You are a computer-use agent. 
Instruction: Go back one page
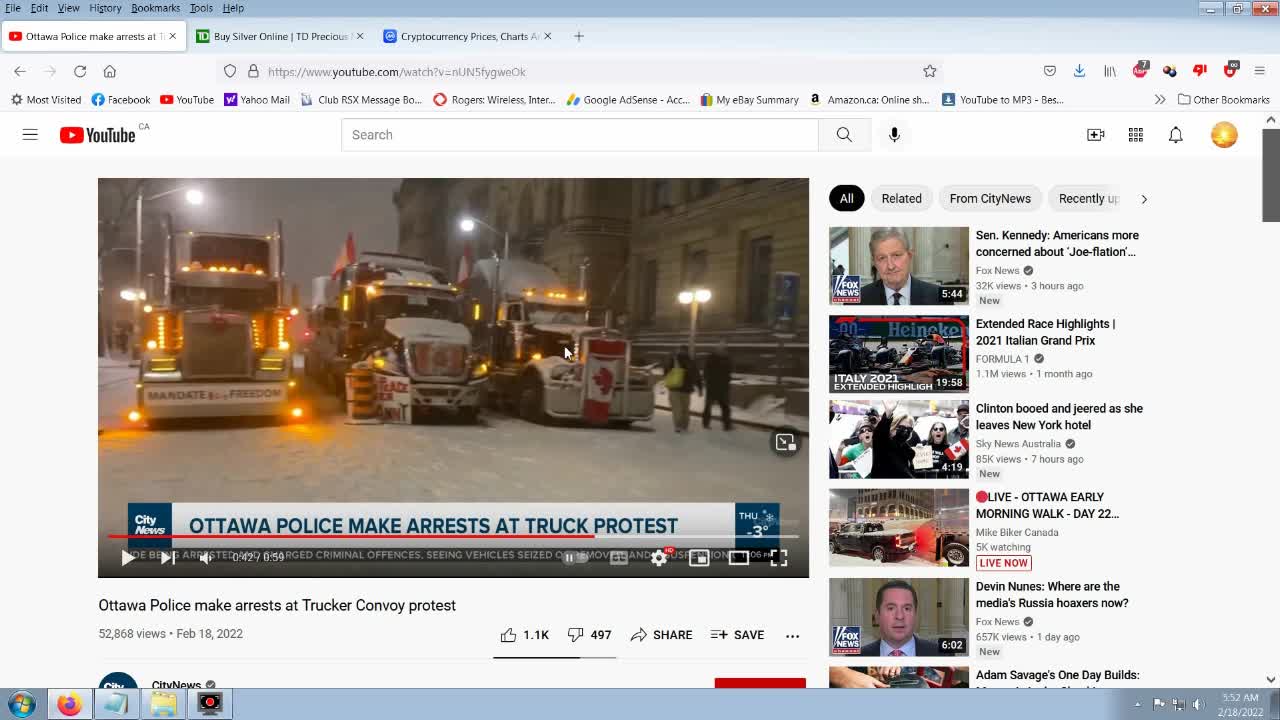20,71
